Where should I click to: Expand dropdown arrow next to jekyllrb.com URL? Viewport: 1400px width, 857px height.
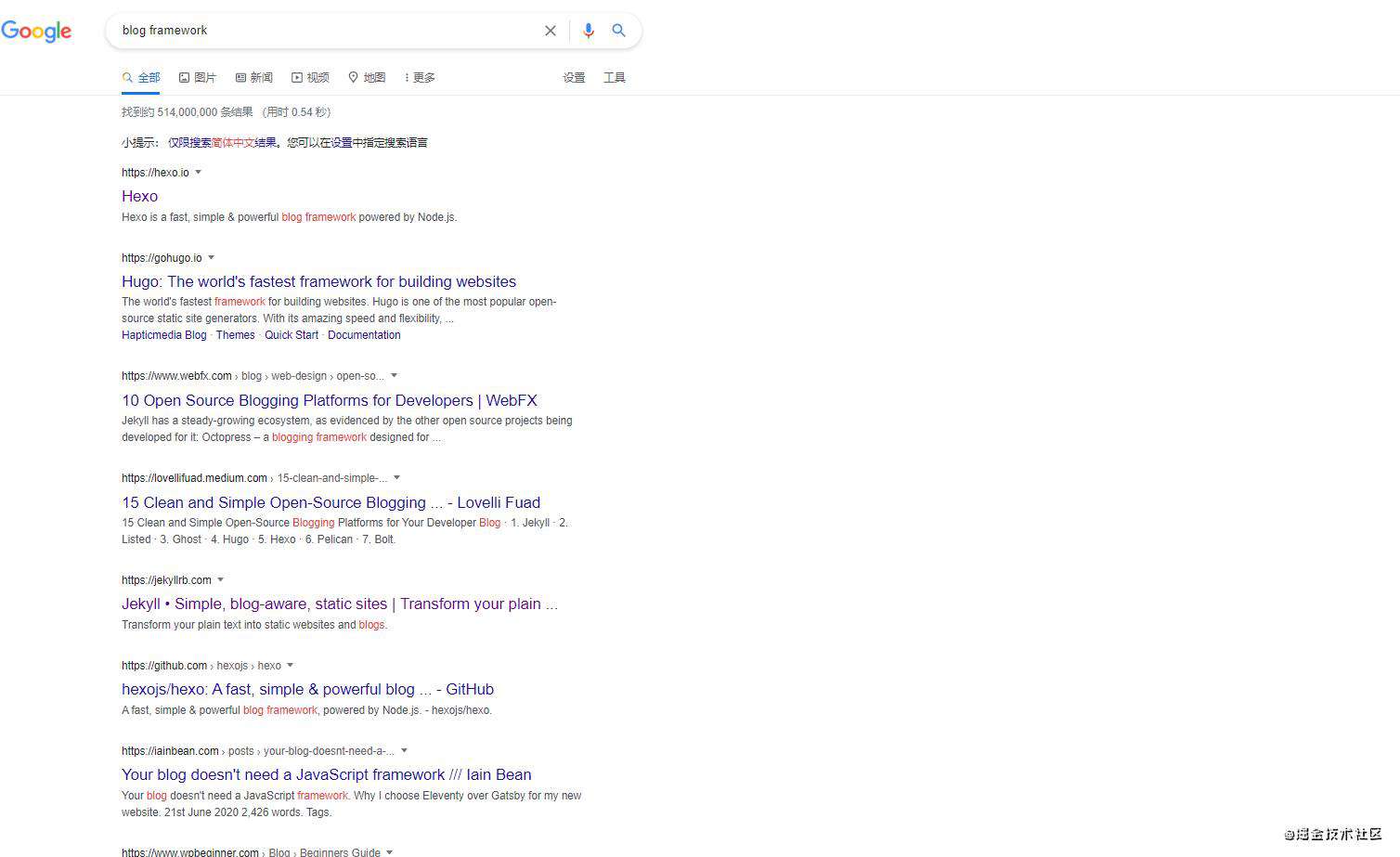220,579
